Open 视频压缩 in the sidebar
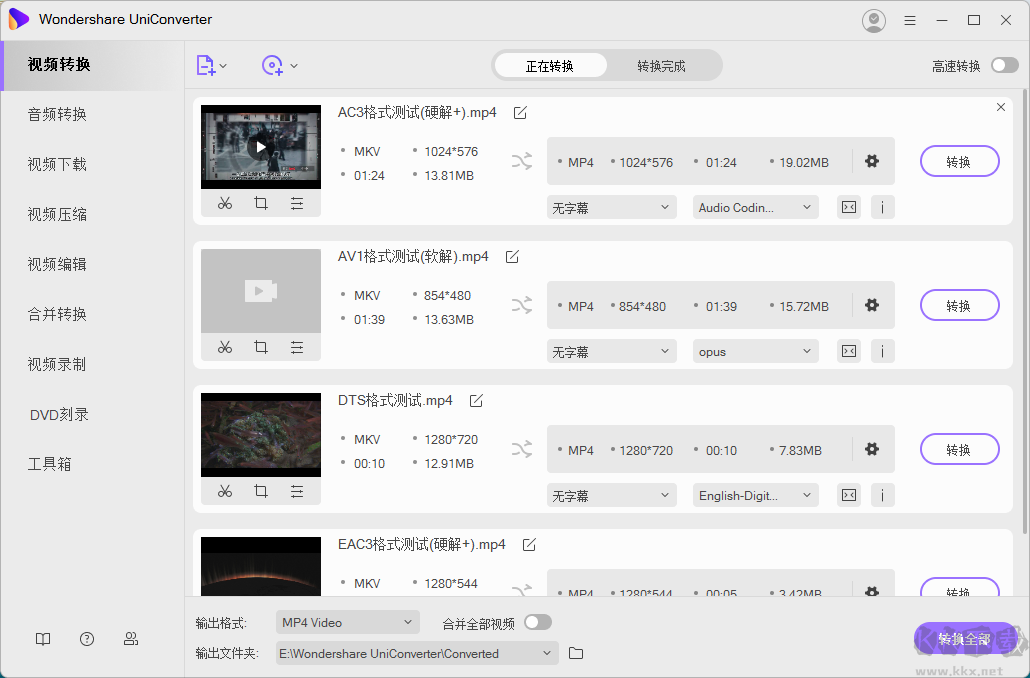1030x678 pixels. point(57,214)
